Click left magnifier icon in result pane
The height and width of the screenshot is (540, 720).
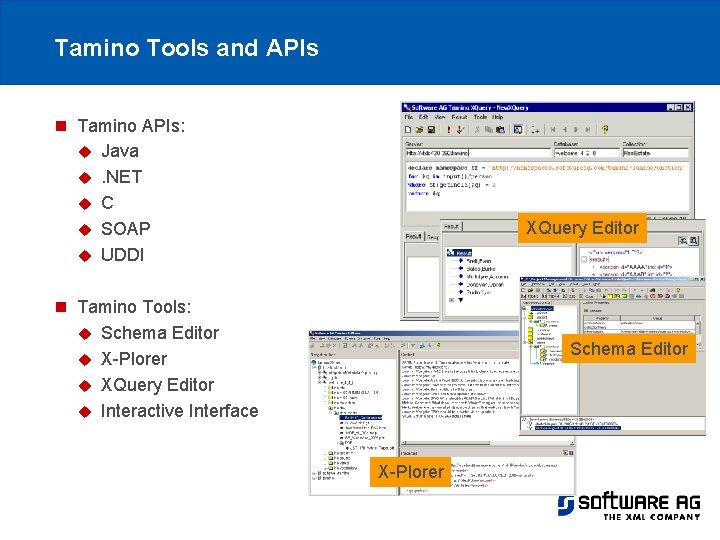coord(683,241)
